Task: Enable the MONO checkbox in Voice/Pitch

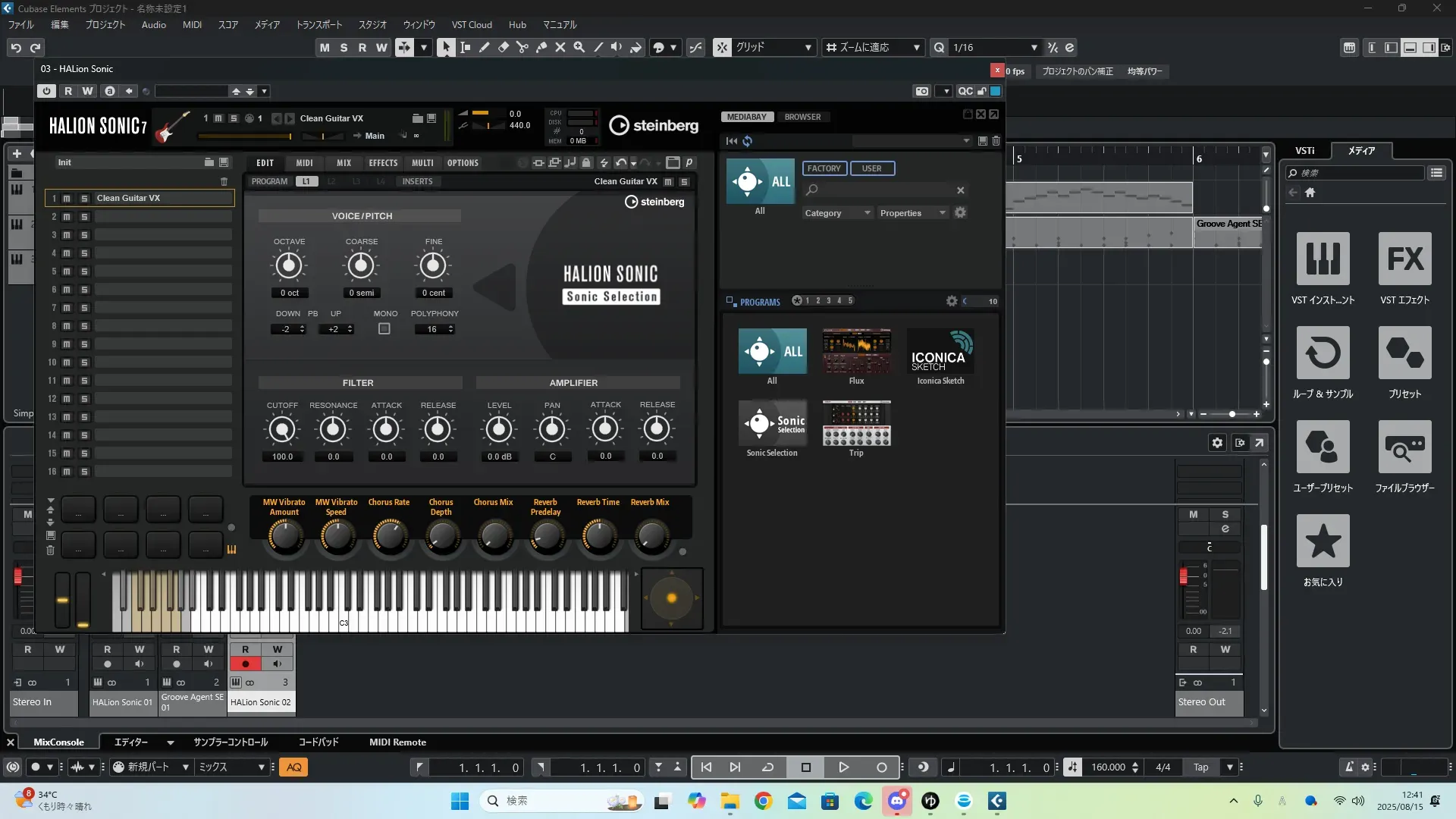Action: tap(384, 329)
